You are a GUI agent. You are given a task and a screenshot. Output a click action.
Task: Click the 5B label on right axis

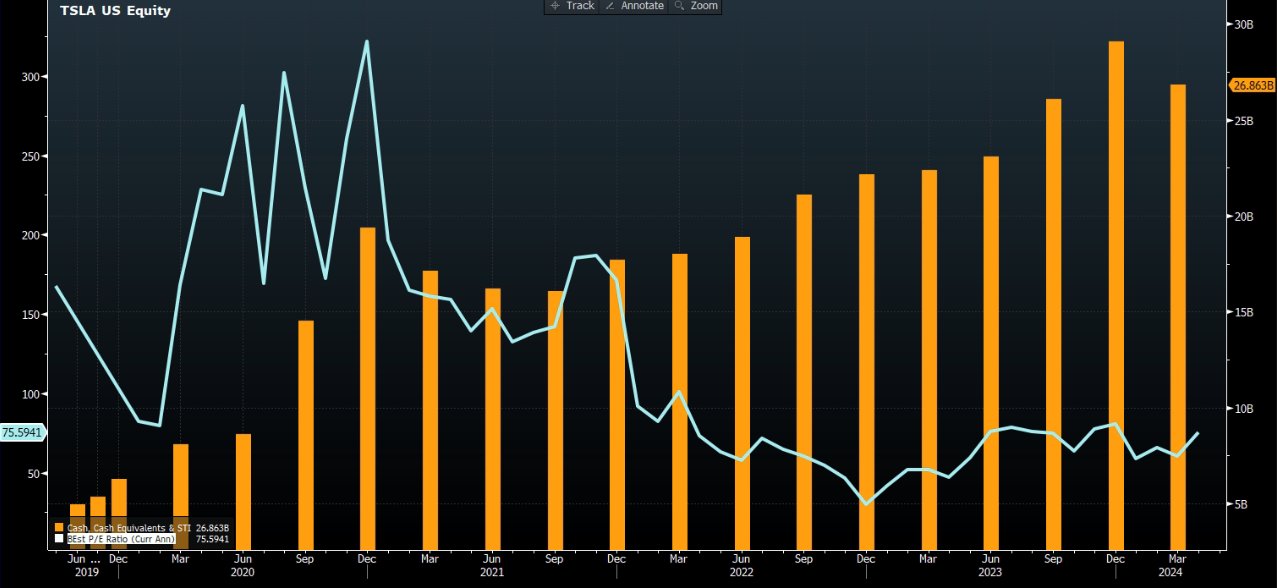tap(1241, 505)
